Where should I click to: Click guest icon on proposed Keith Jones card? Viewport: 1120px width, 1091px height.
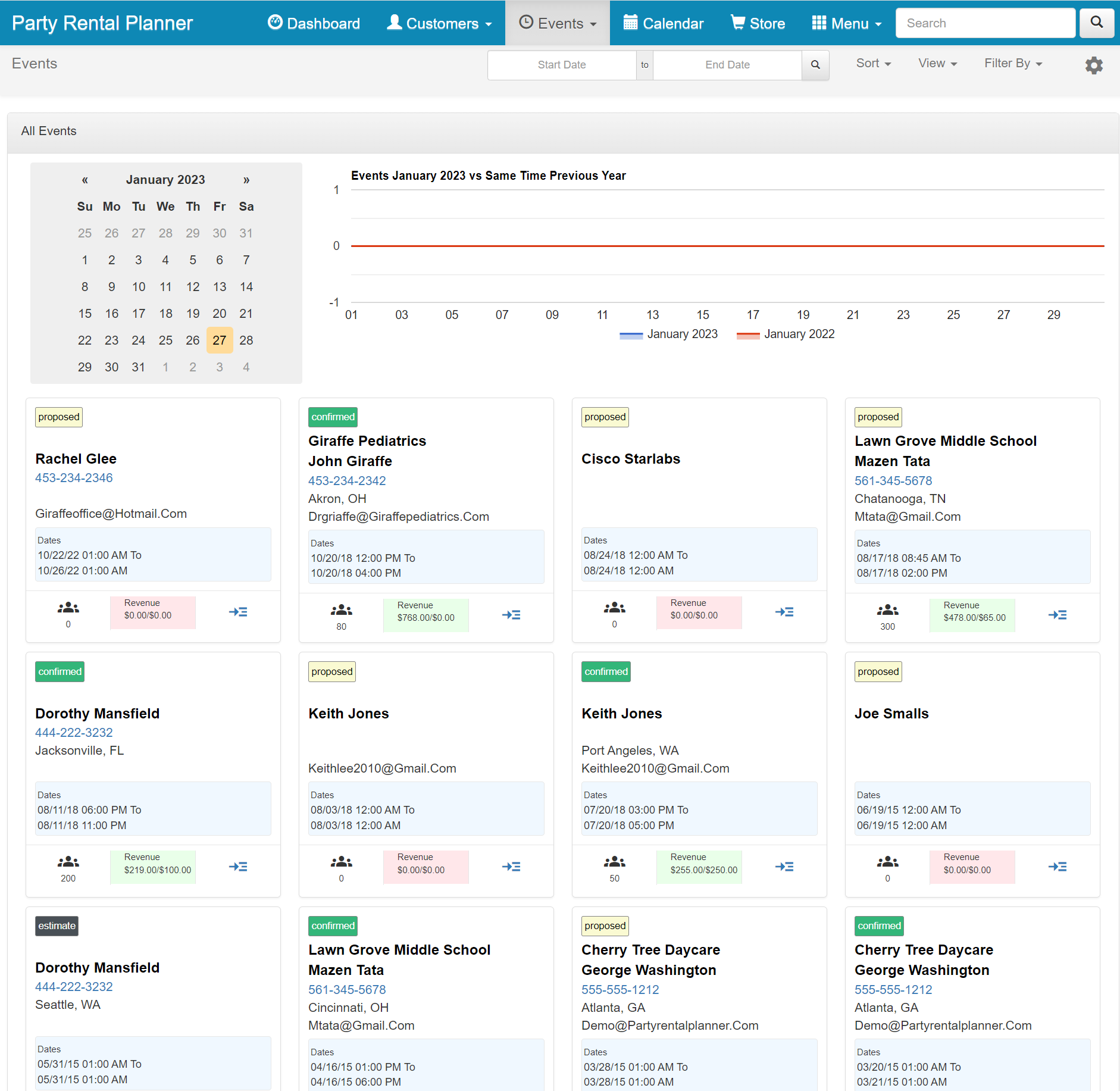point(342,862)
